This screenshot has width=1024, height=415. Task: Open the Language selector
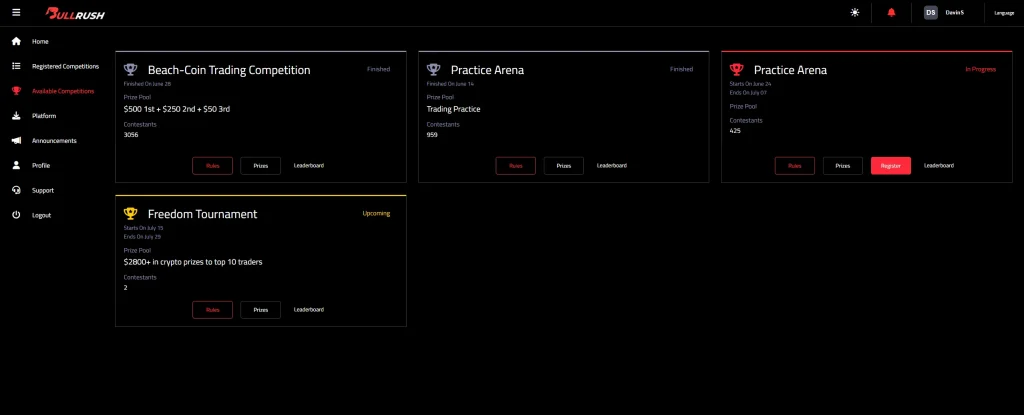(1004, 13)
